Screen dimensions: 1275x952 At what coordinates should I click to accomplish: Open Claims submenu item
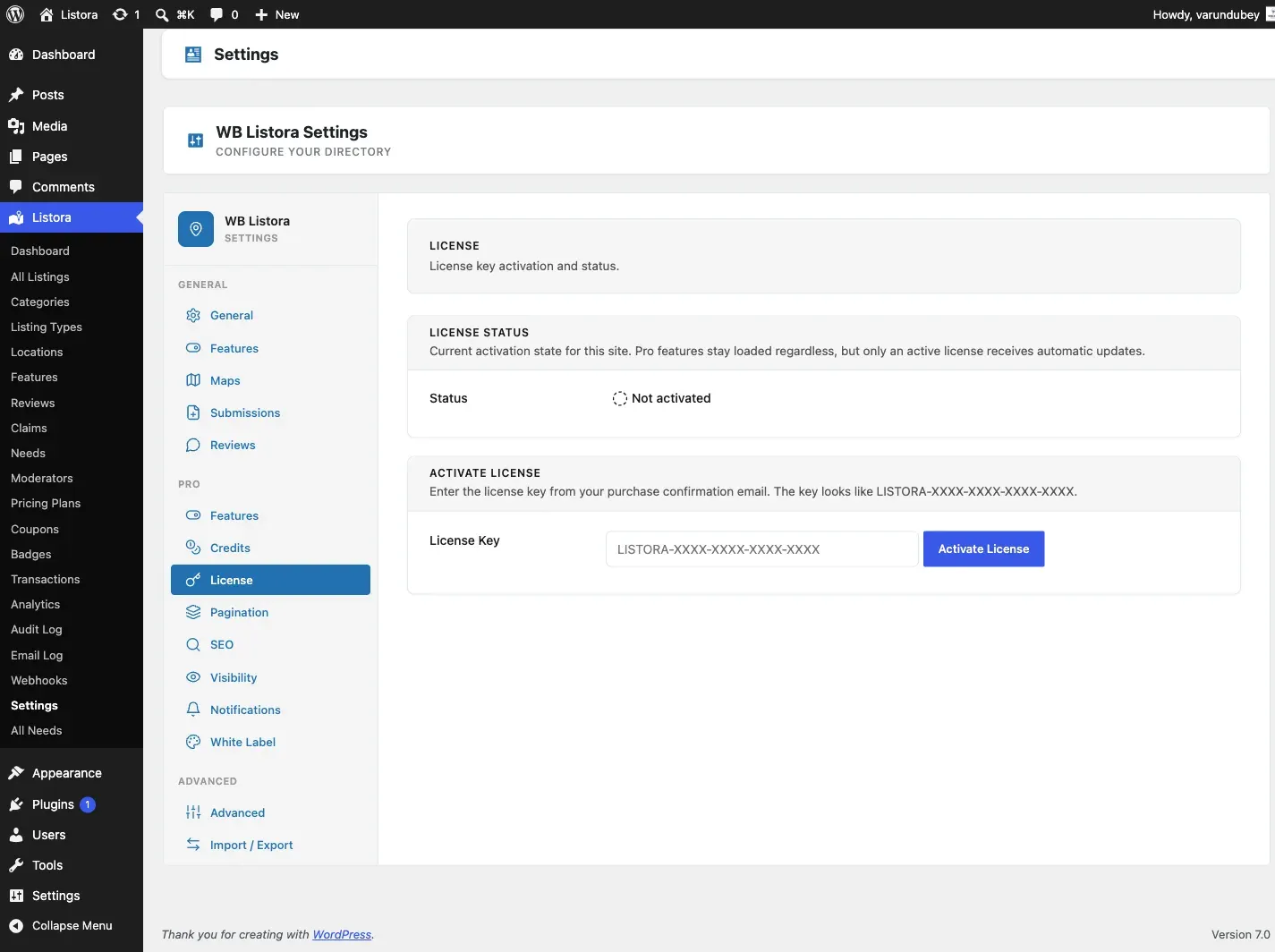[x=29, y=428]
